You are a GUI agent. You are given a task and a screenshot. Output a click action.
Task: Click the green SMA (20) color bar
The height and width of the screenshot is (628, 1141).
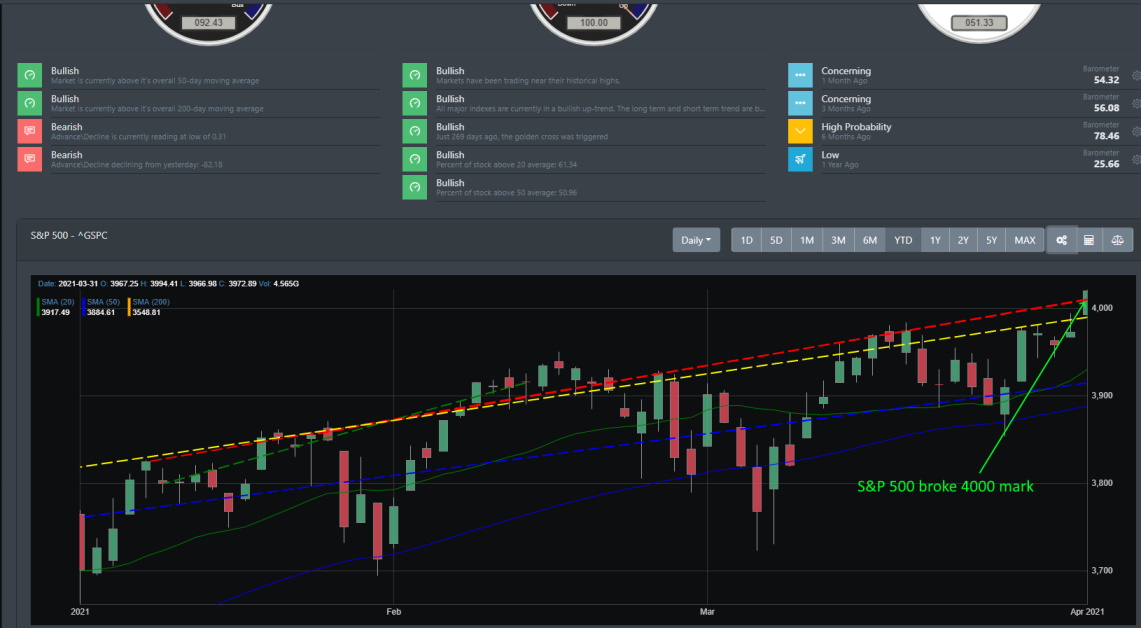[39, 307]
